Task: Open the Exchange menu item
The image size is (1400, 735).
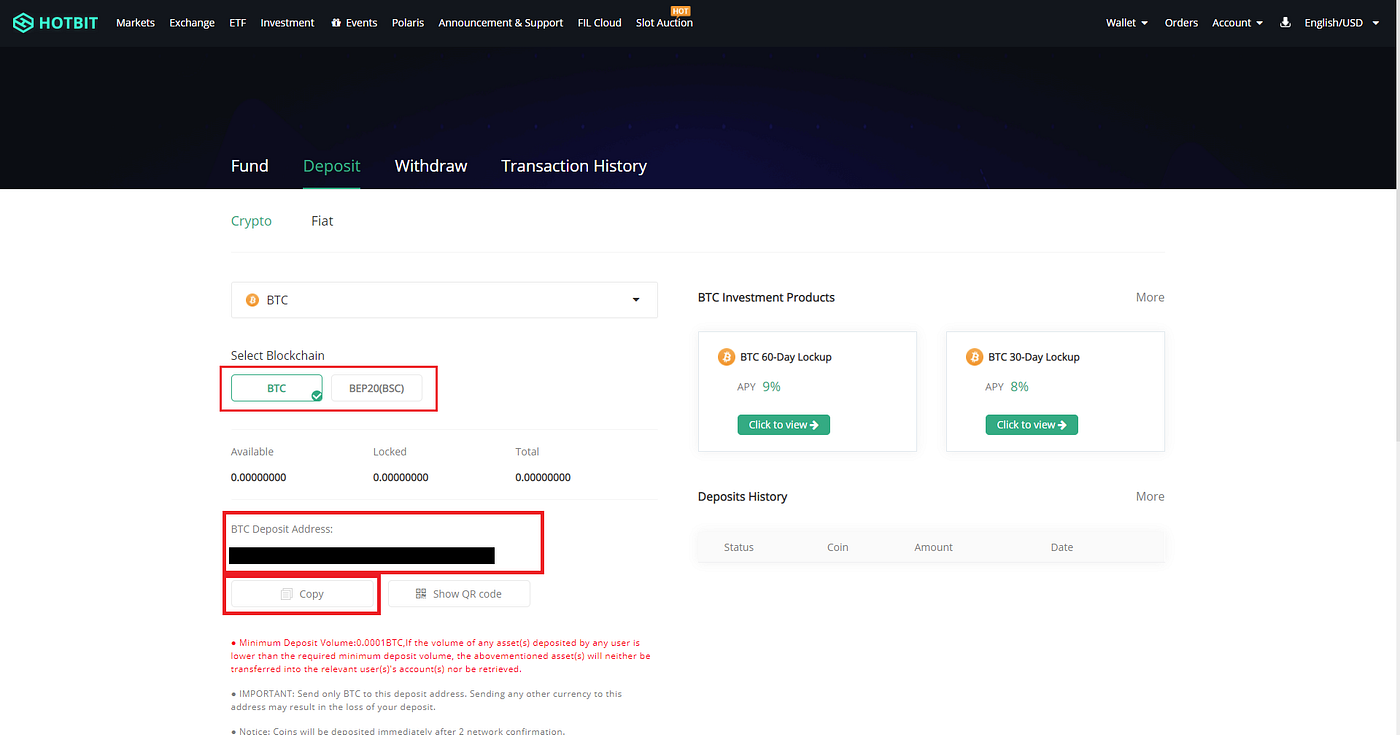Action: coord(192,22)
